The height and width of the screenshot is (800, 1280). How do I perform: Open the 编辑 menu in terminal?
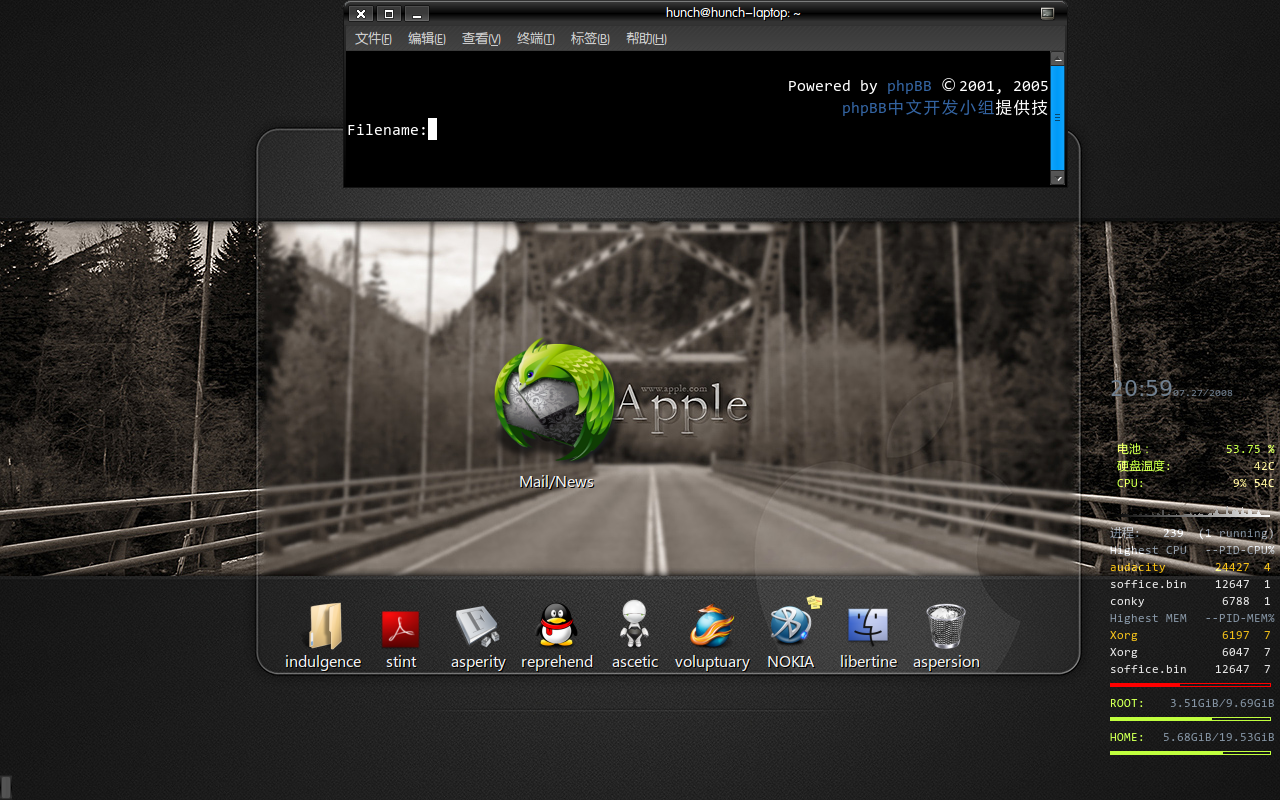(427, 39)
